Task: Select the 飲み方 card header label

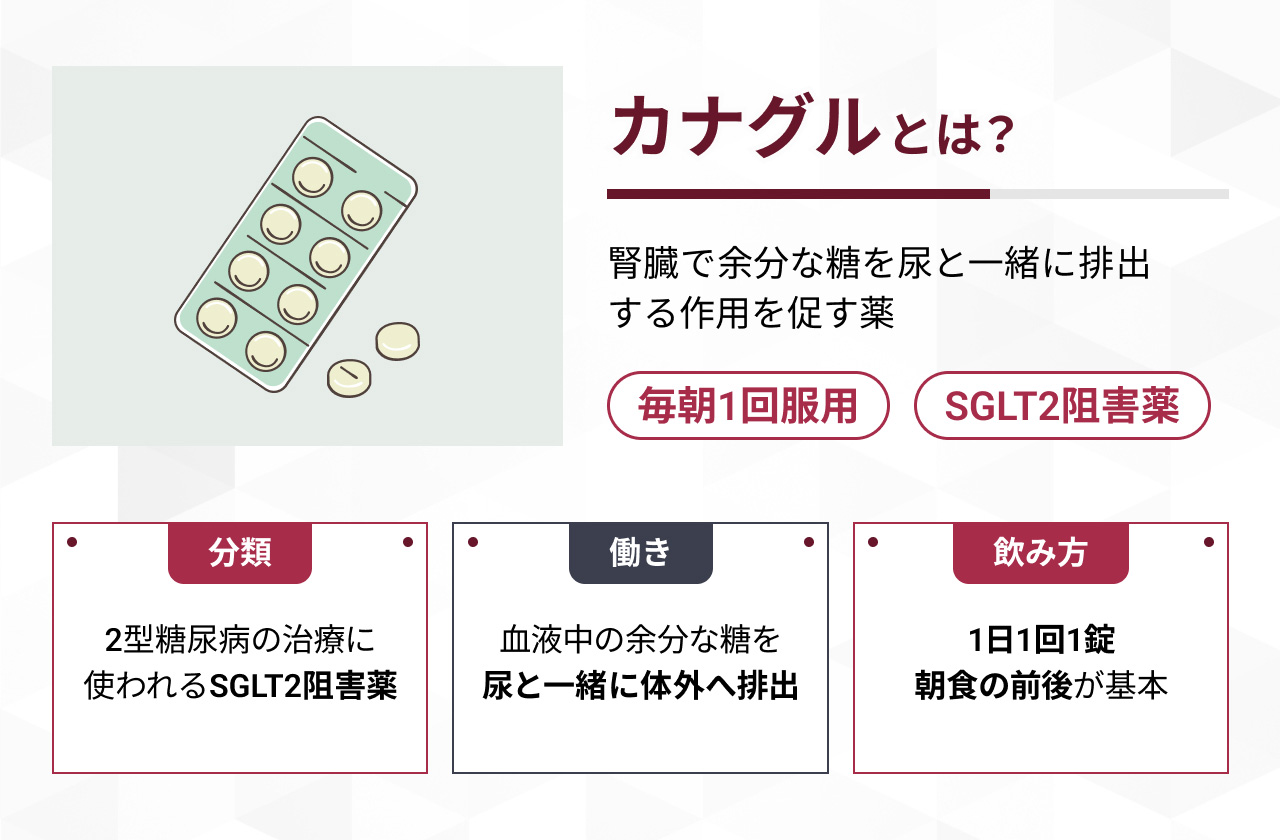Action: [1041, 553]
